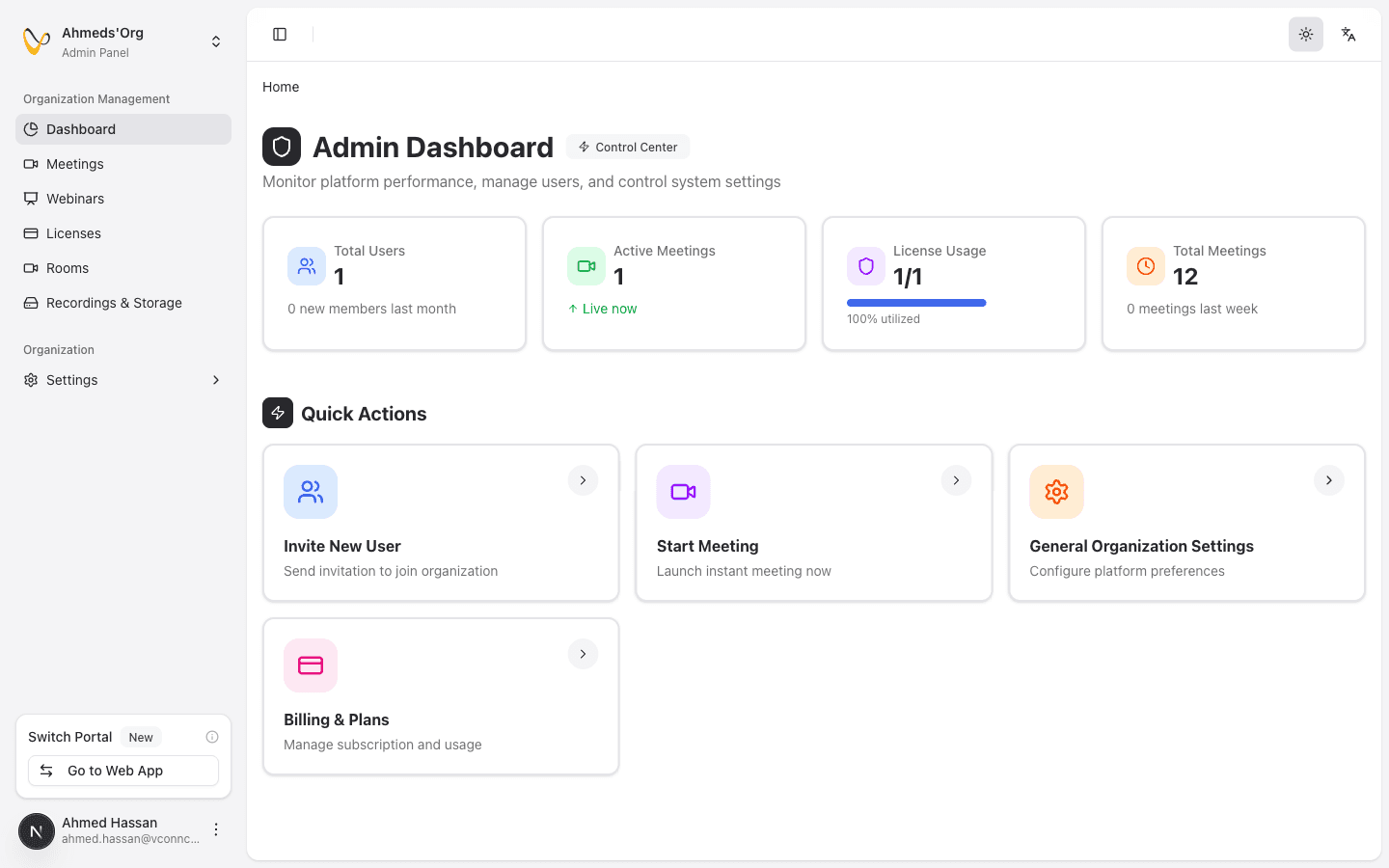The height and width of the screenshot is (868, 1389).
Task: Open the language translation icon
Action: coord(1348,35)
